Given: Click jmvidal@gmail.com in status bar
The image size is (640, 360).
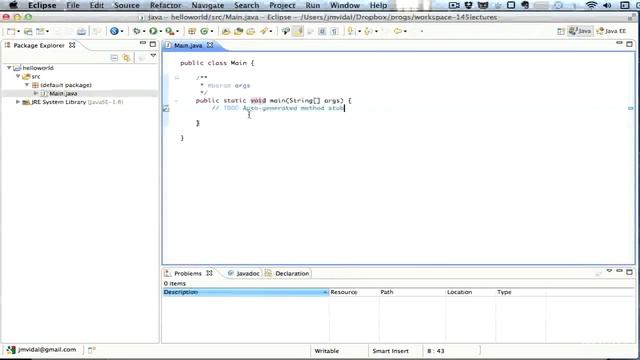Looking at the screenshot, I should (47, 349).
